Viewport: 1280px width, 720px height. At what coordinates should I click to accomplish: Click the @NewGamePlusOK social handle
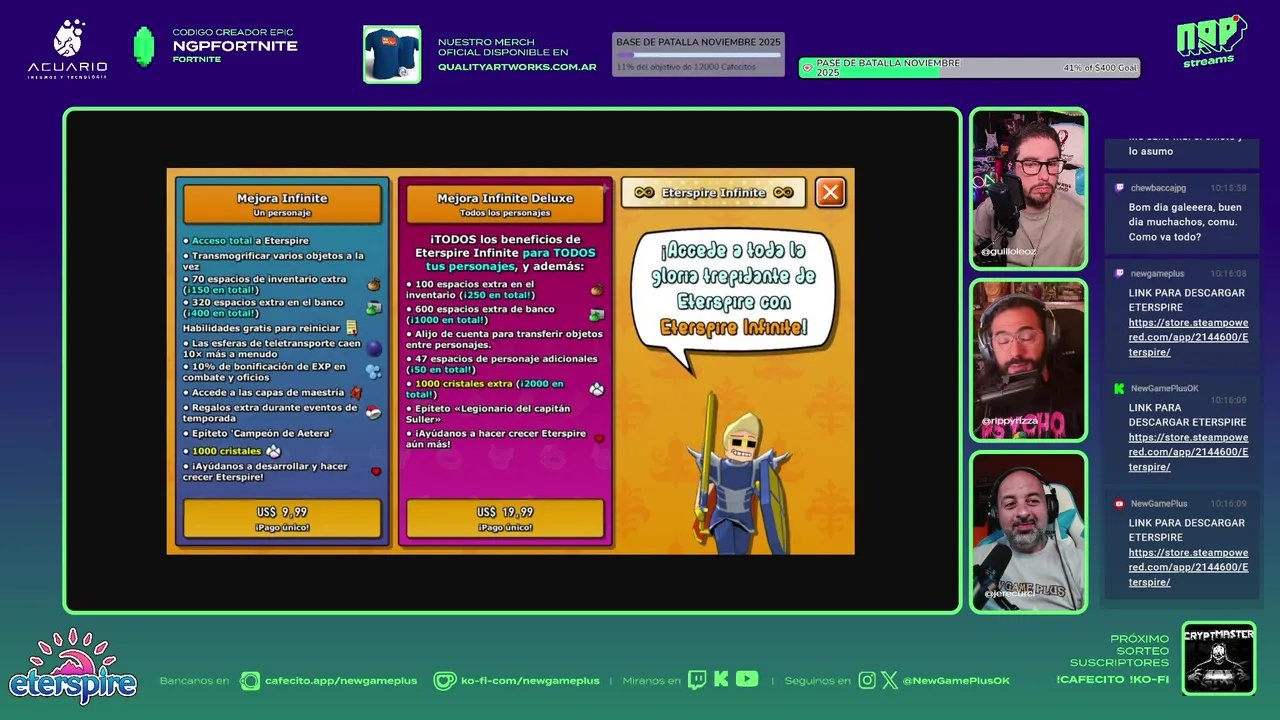tap(956, 681)
